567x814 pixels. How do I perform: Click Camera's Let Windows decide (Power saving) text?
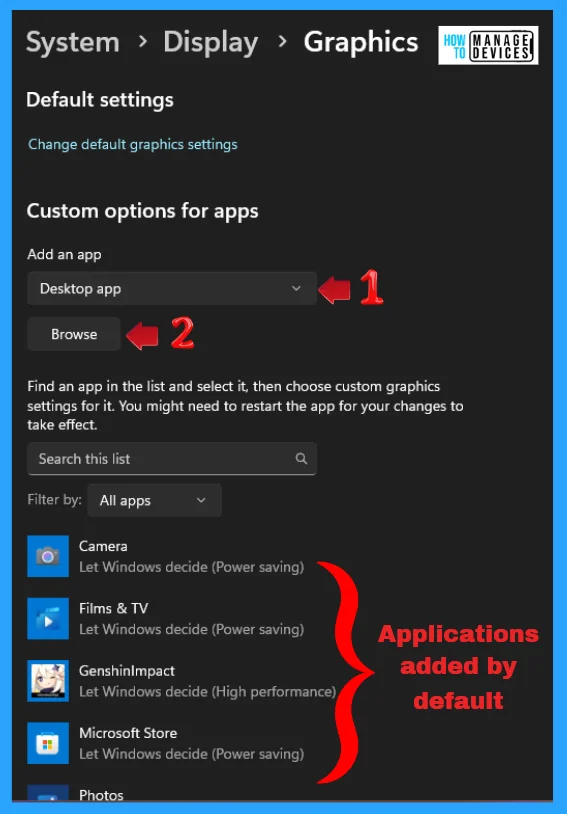(x=192, y=567)
